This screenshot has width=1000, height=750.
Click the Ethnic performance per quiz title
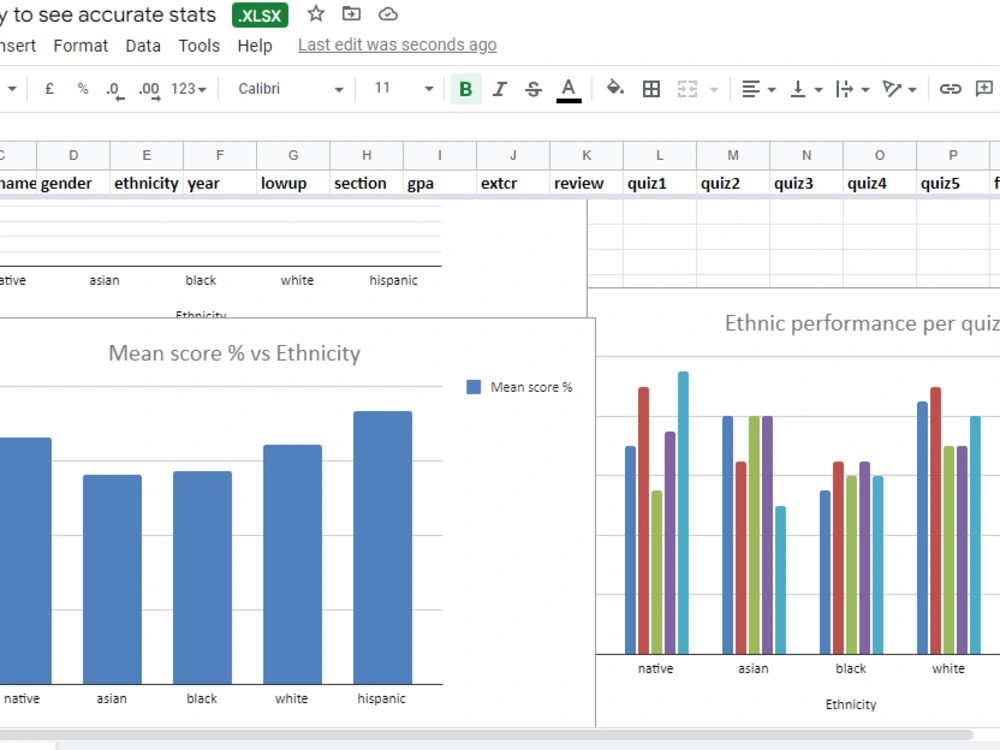pos(862,323)
